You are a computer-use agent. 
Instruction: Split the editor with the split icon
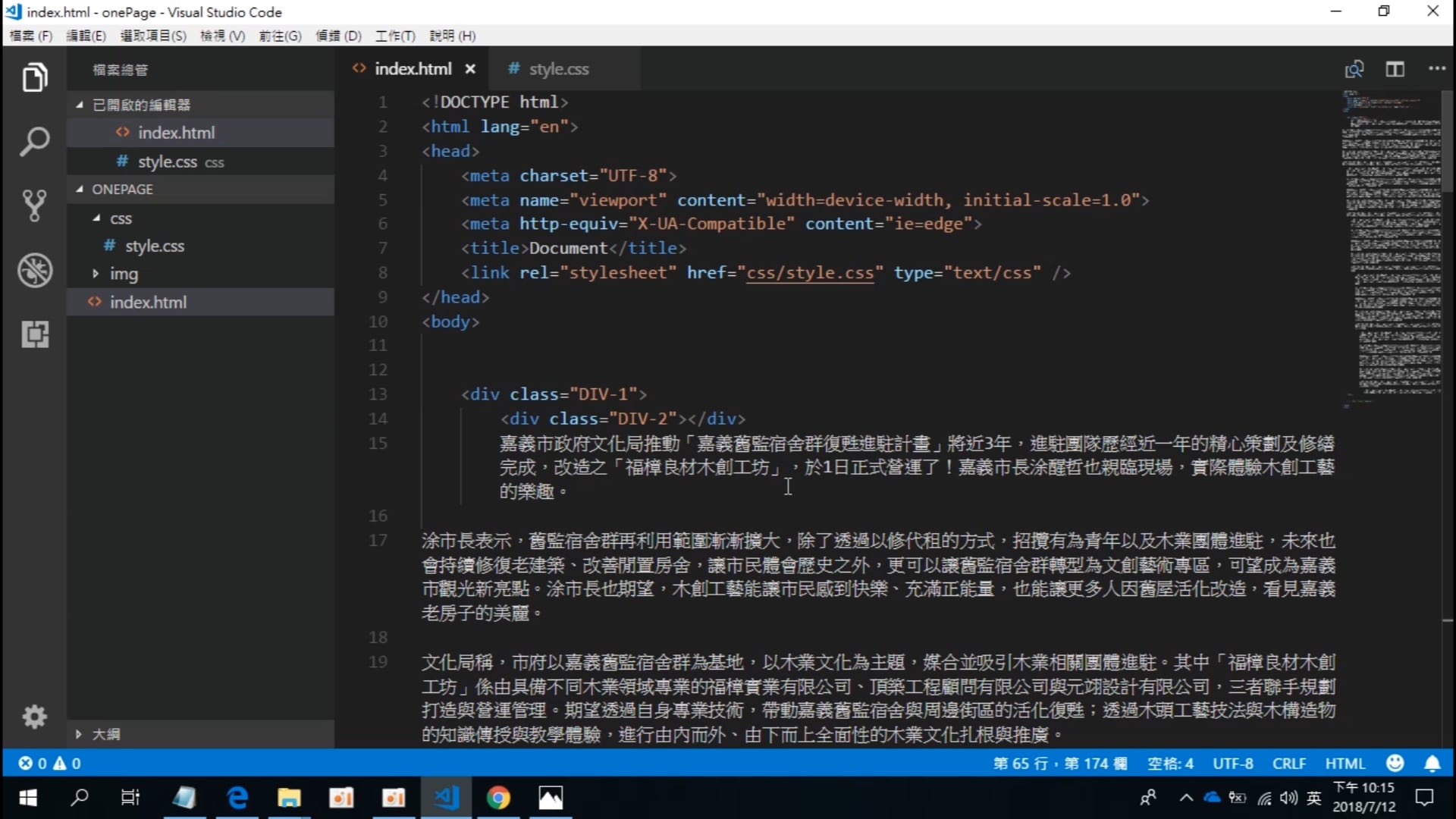(1395, 69)
